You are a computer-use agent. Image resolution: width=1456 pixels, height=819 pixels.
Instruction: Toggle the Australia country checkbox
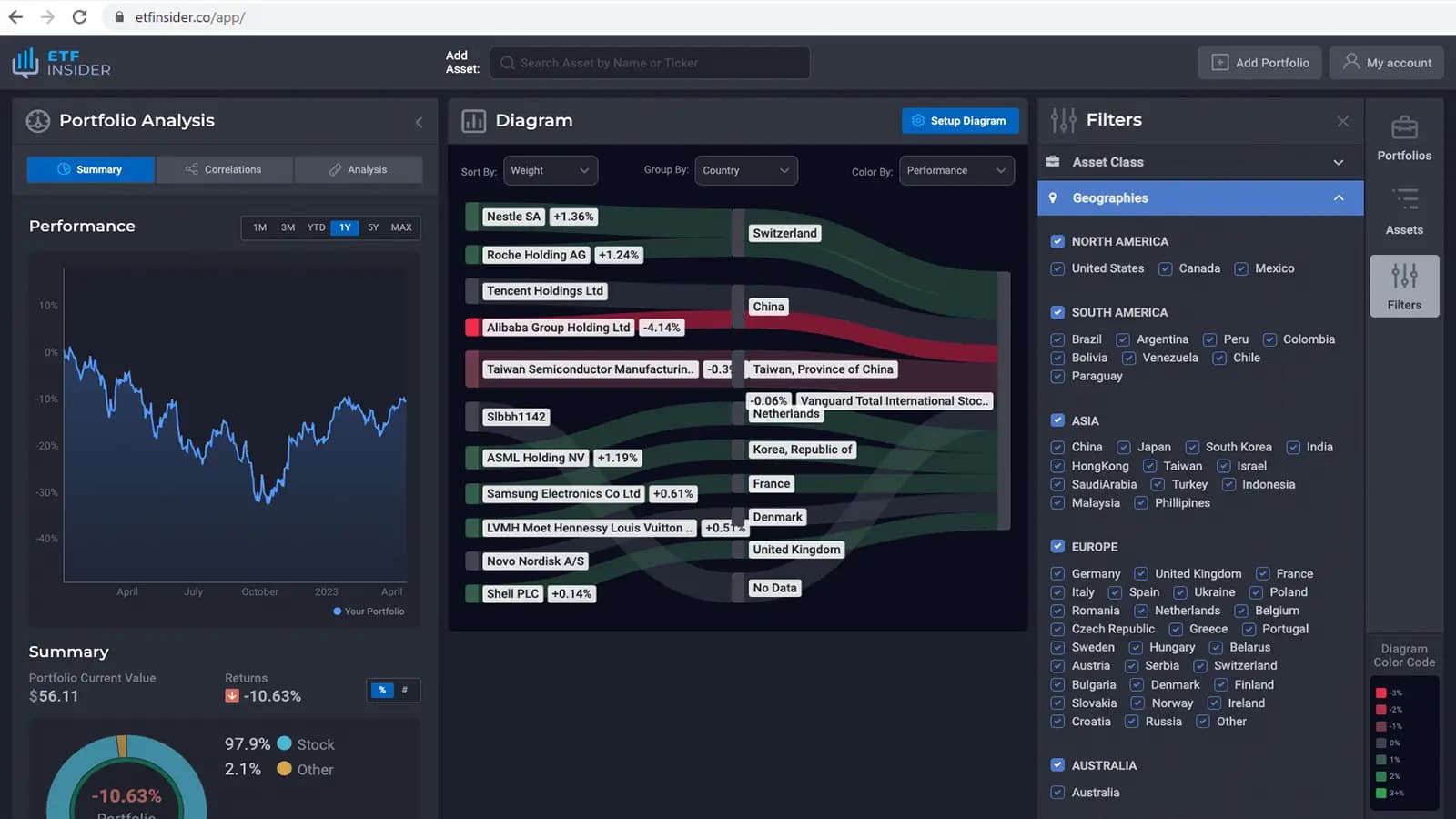tap(1057, 793)
